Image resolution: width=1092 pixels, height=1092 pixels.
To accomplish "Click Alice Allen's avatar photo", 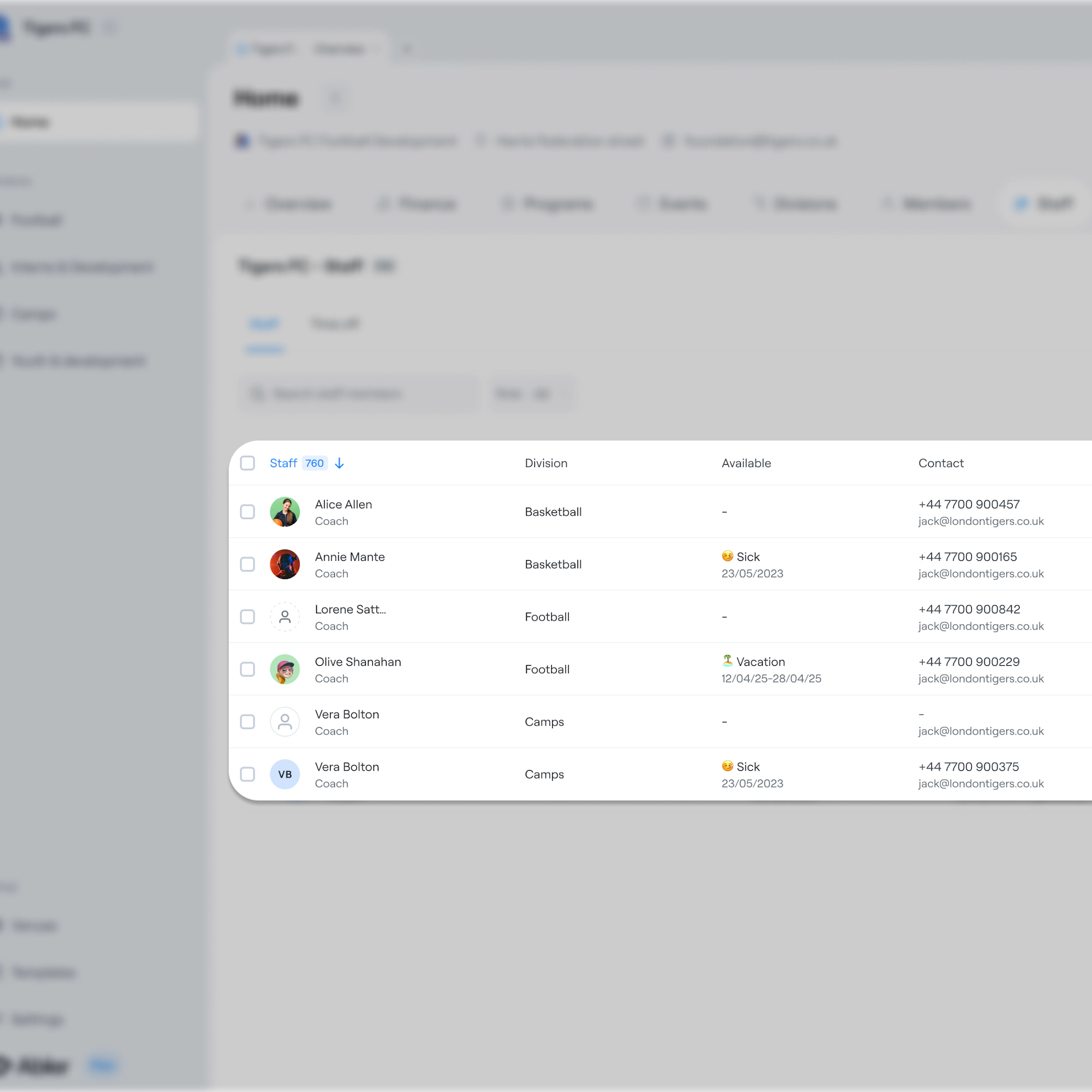I will click(285, 511).
